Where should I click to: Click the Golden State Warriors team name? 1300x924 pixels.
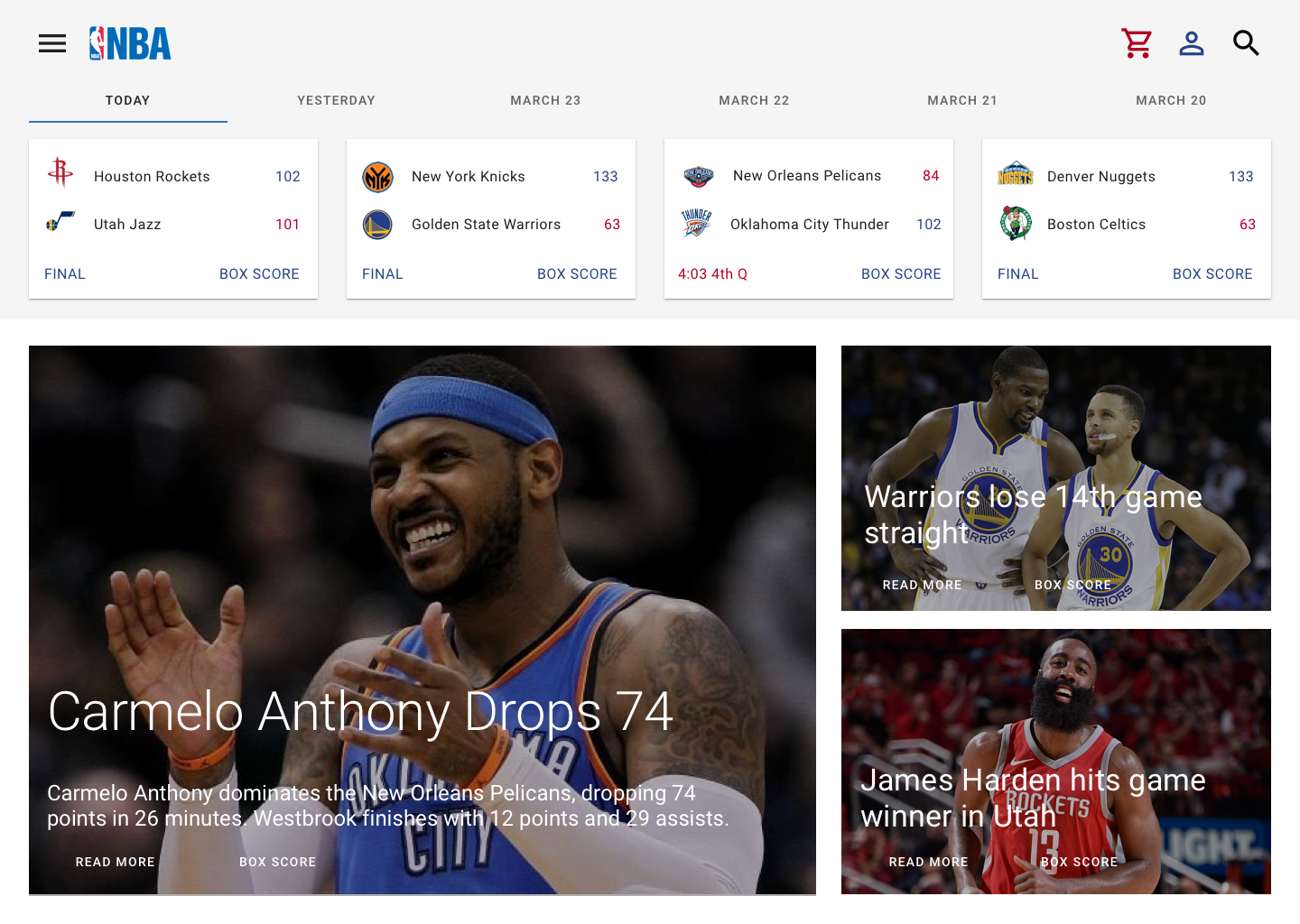click(487, 225)
